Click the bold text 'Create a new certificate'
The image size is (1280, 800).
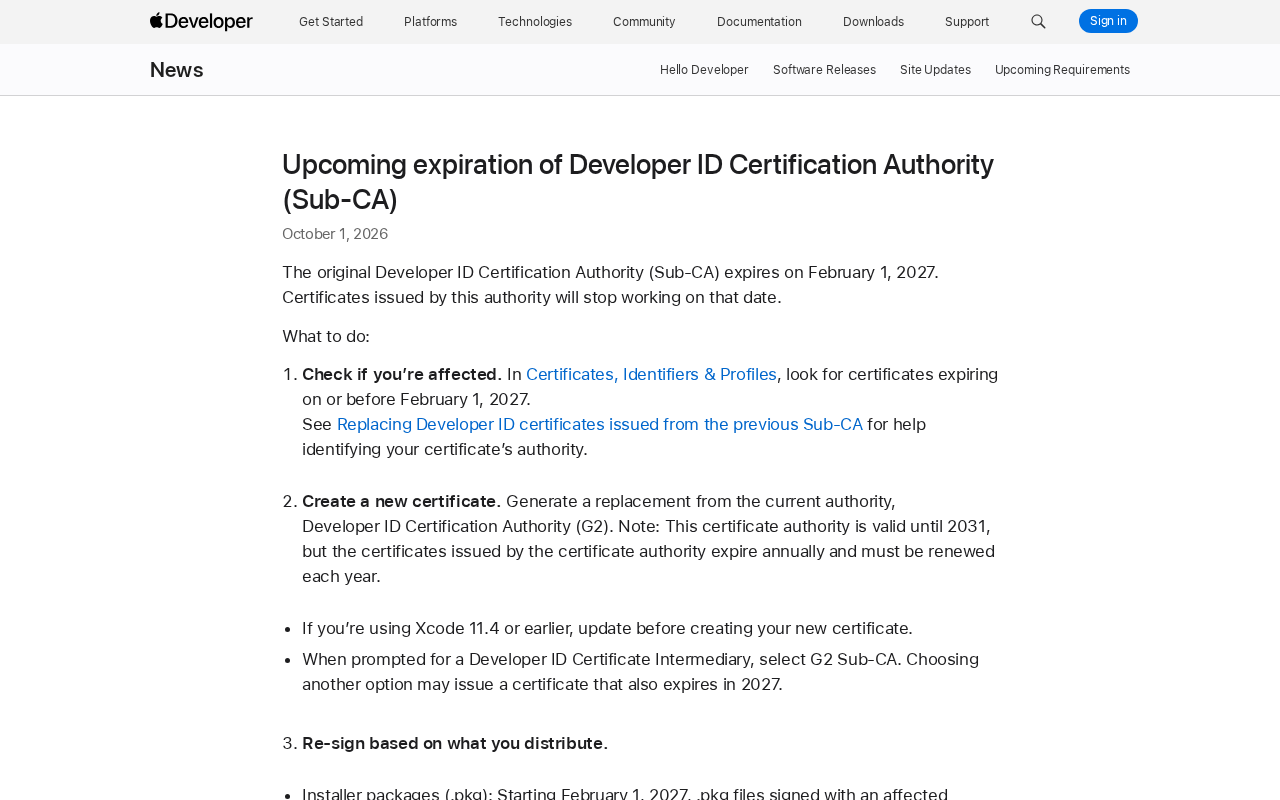(x=399, y=501)
